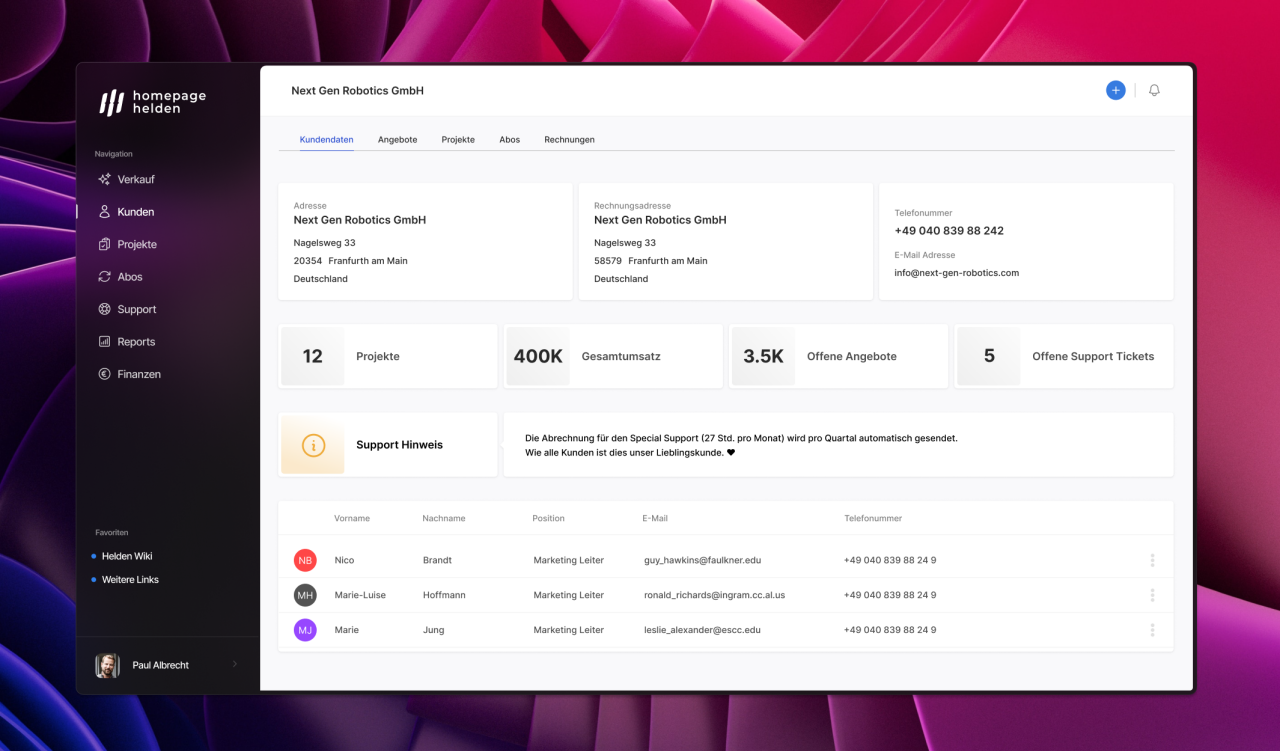
Task: Expand the Paul Albrecht user chevron
Action: click(x=235, y=664)
